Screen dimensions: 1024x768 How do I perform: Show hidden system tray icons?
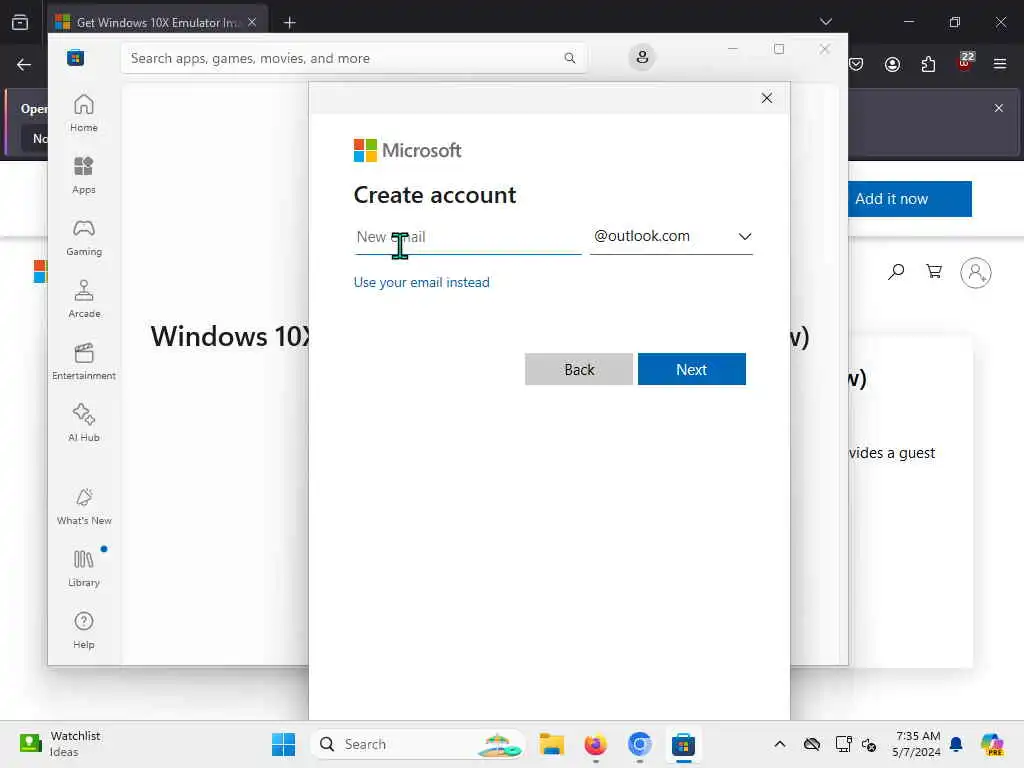tap(780, 744)
